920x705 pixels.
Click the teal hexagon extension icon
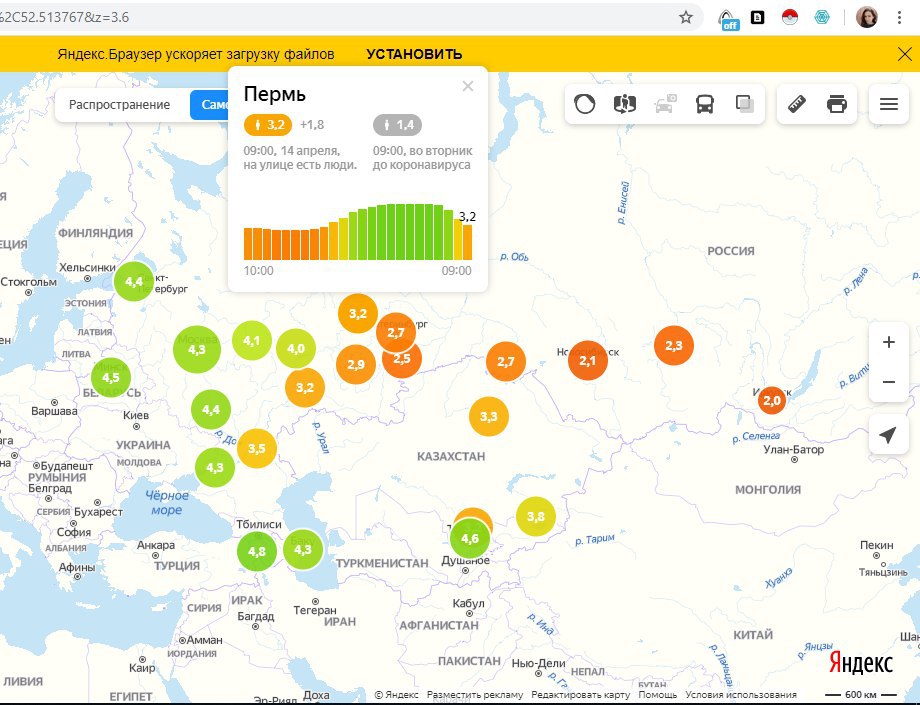click(x=822, y=17)
